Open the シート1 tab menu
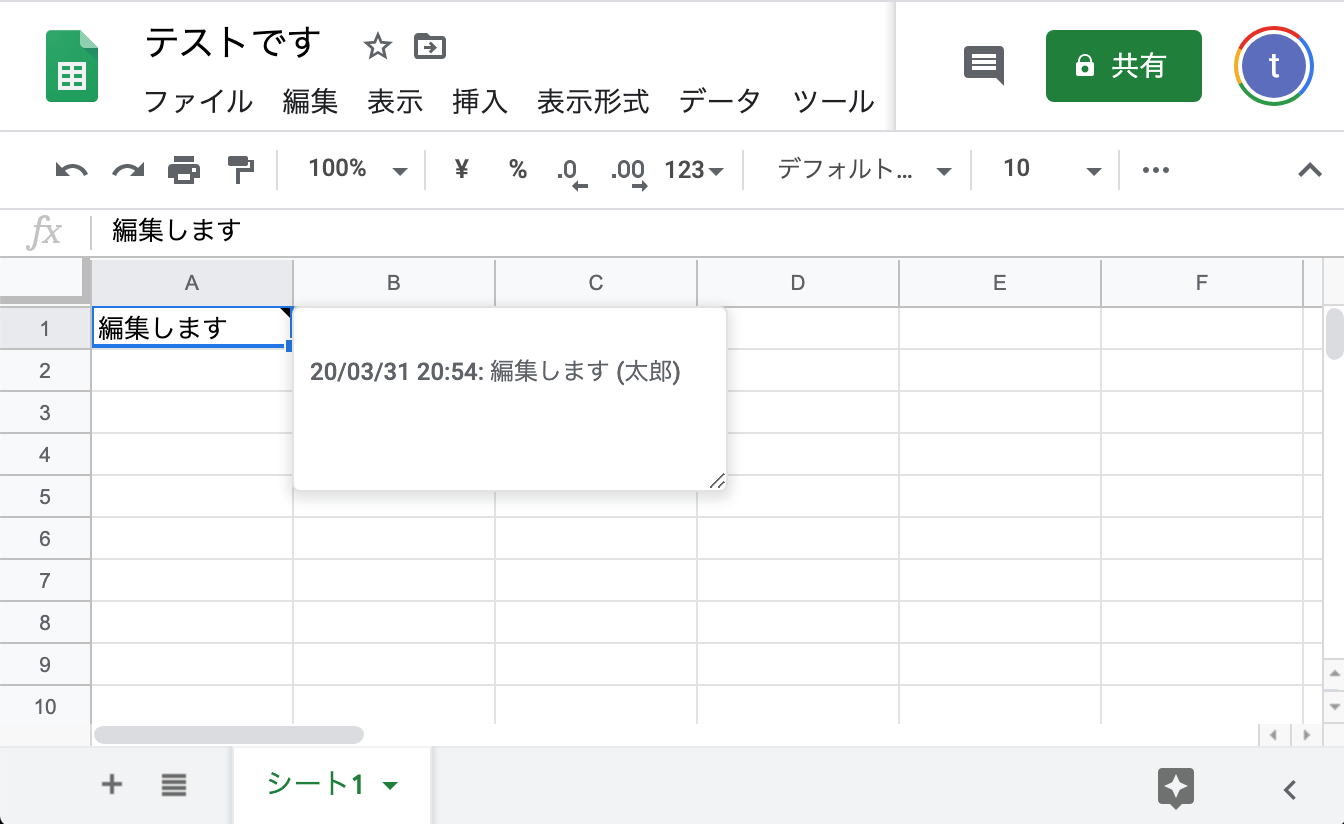This screenshot has width=1344, height=824. tap(390, 785)
